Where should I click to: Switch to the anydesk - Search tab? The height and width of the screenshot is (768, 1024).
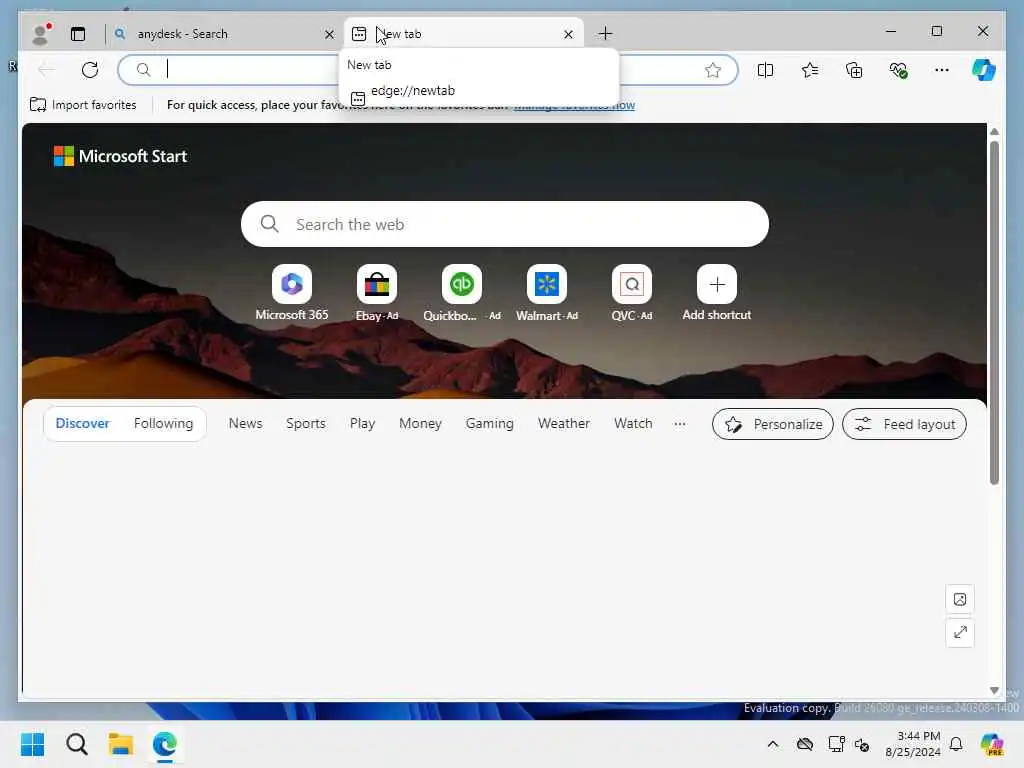pyautogui.click(x=222, y=34)
